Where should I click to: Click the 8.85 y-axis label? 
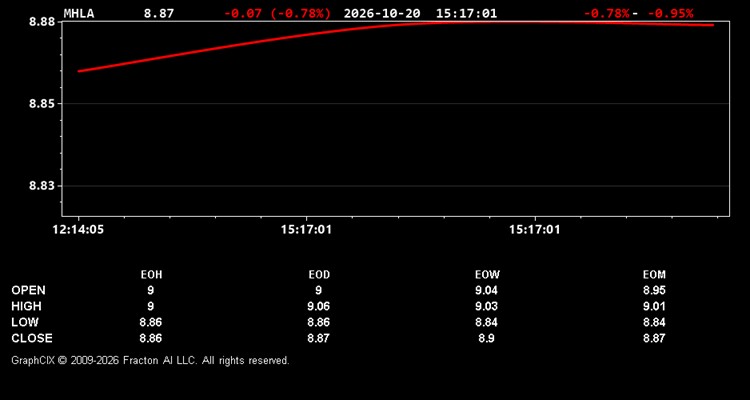[x=42, y=104]
